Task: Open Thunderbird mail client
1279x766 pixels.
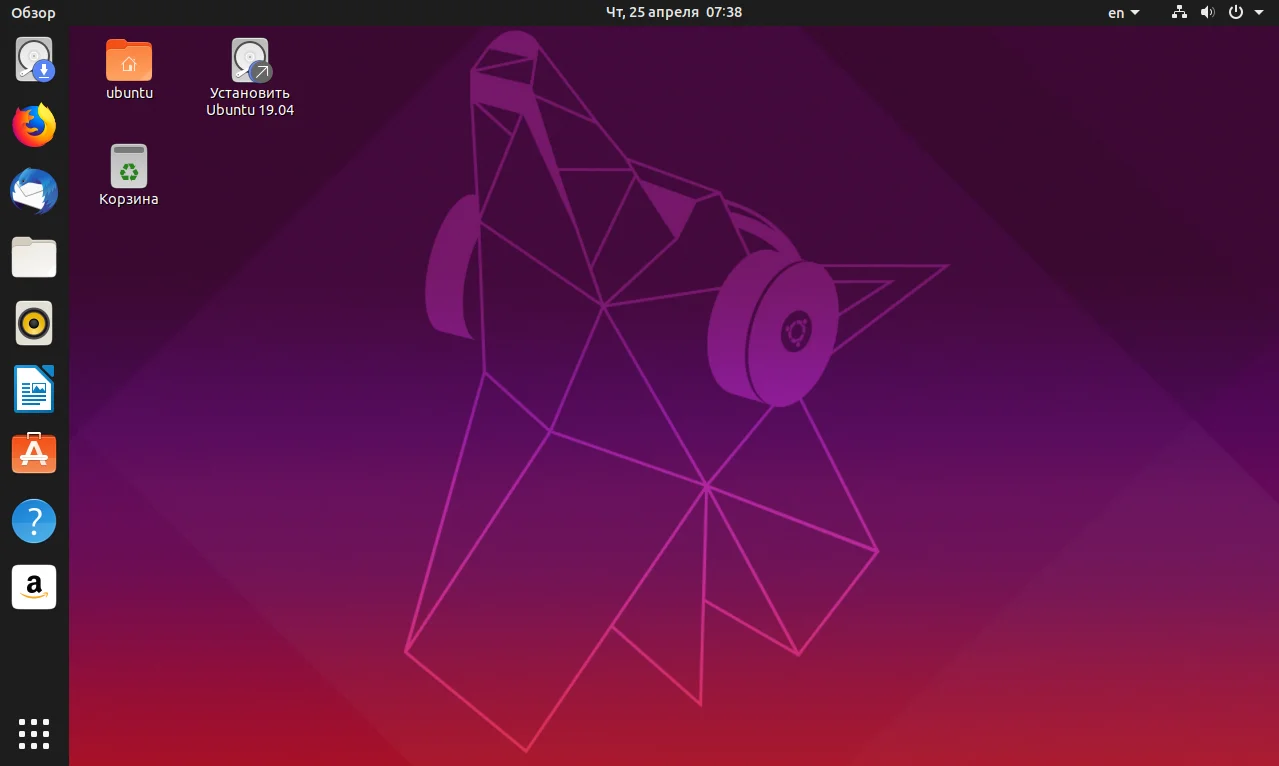Action: coord(34,192)
